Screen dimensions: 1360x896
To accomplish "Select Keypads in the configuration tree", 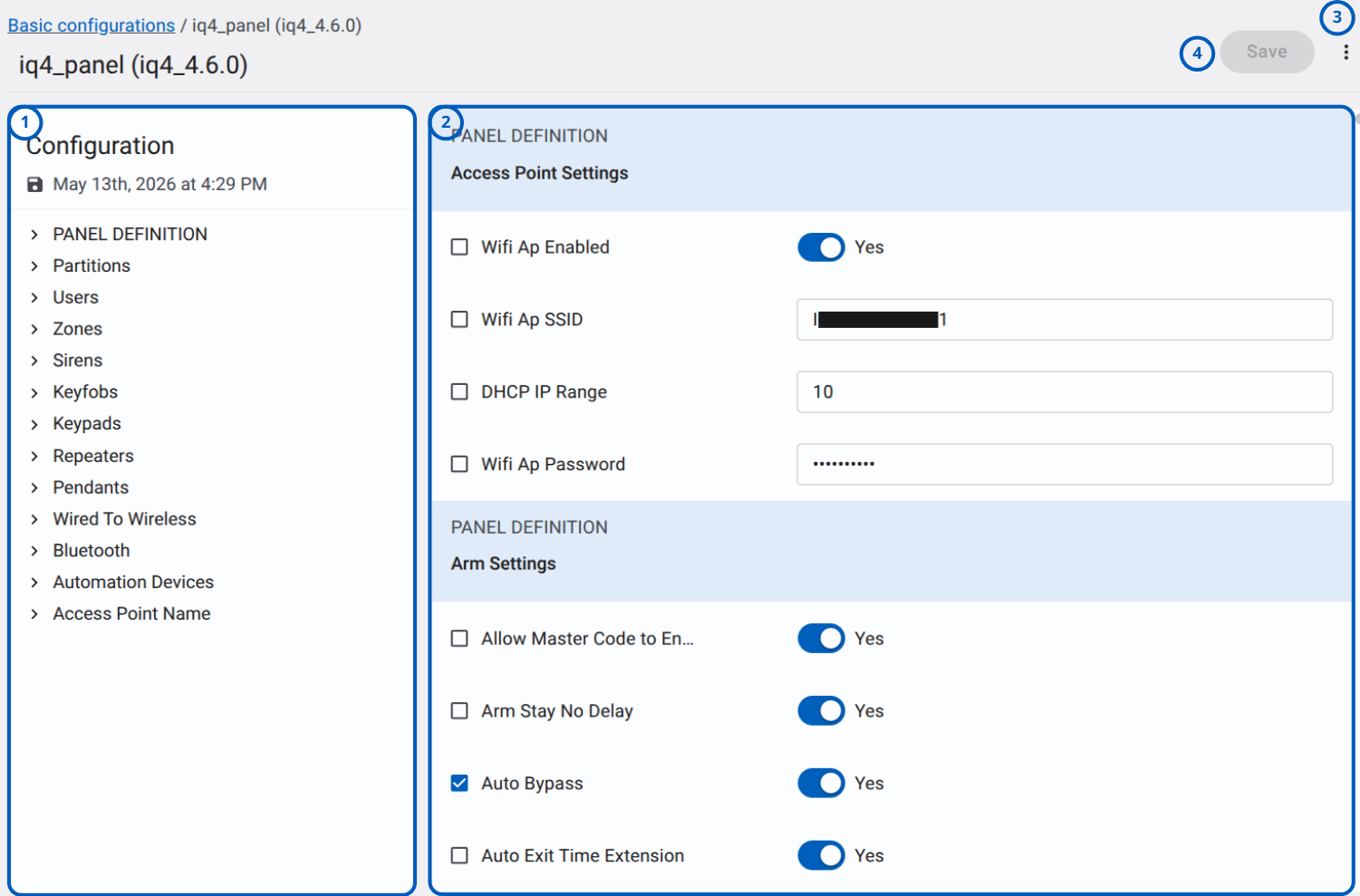I will coord(87,424).
